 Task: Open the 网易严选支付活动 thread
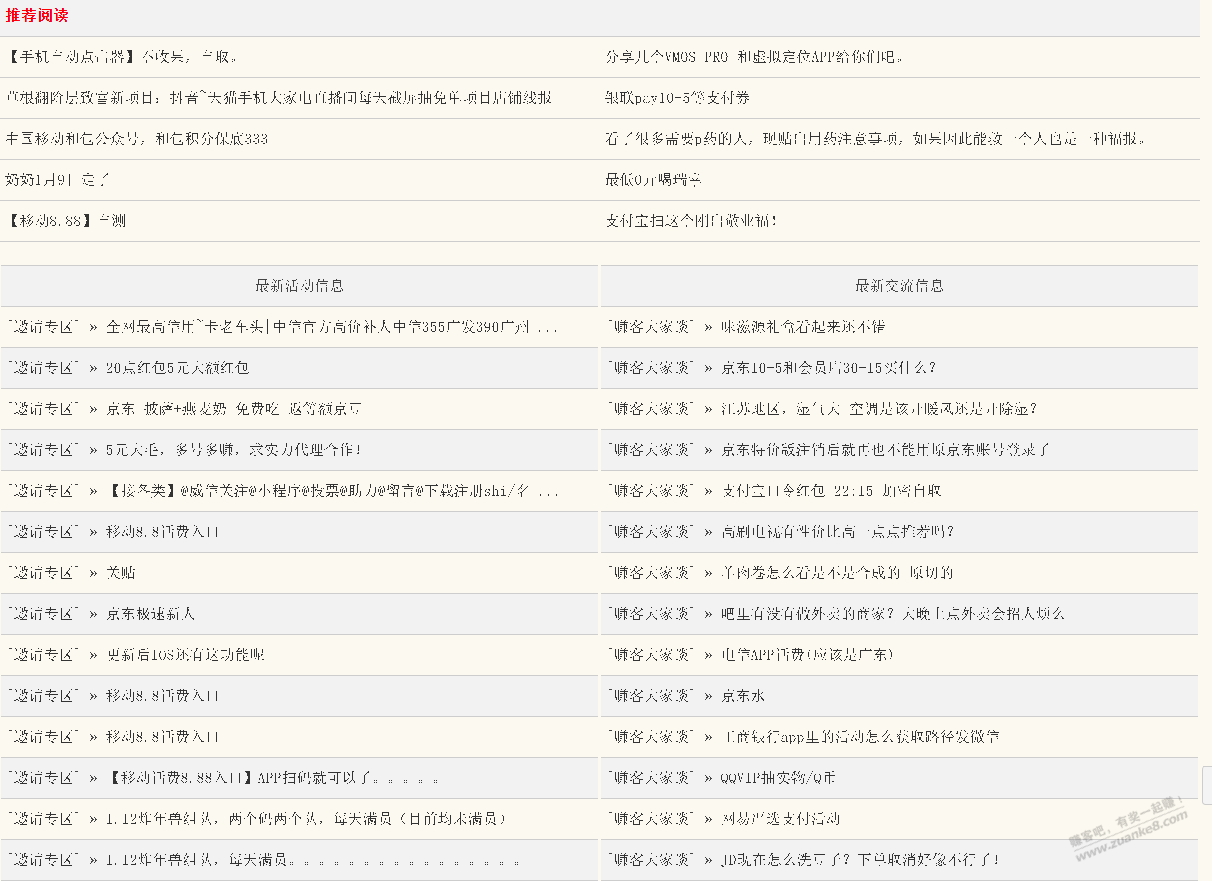pos(780,819)
